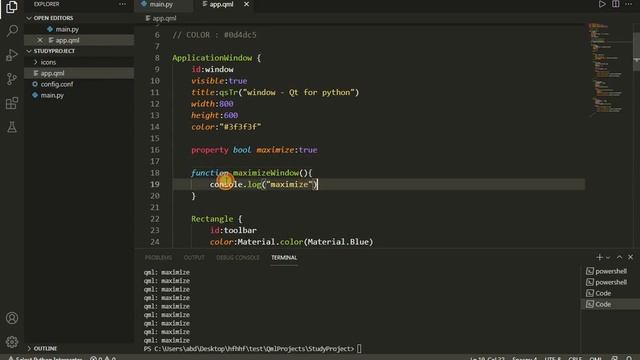
Task: Close the app.qml editor tab
Action: 247,4
